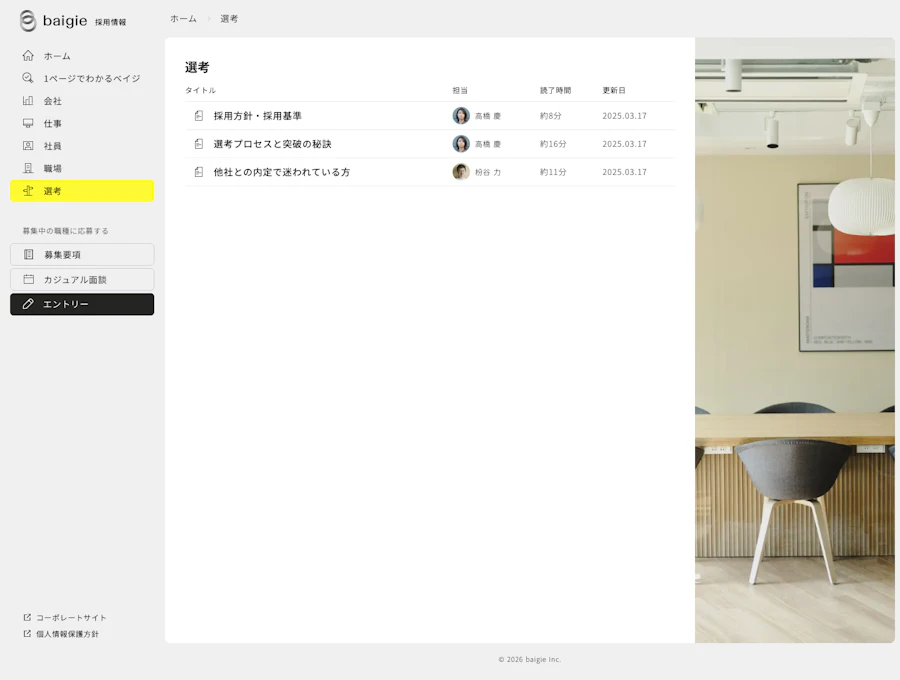Click the avatar in the 選考プロセスと突破の秘訣 row
Viewport: 900px width, 680px height.
click(461, 143)
